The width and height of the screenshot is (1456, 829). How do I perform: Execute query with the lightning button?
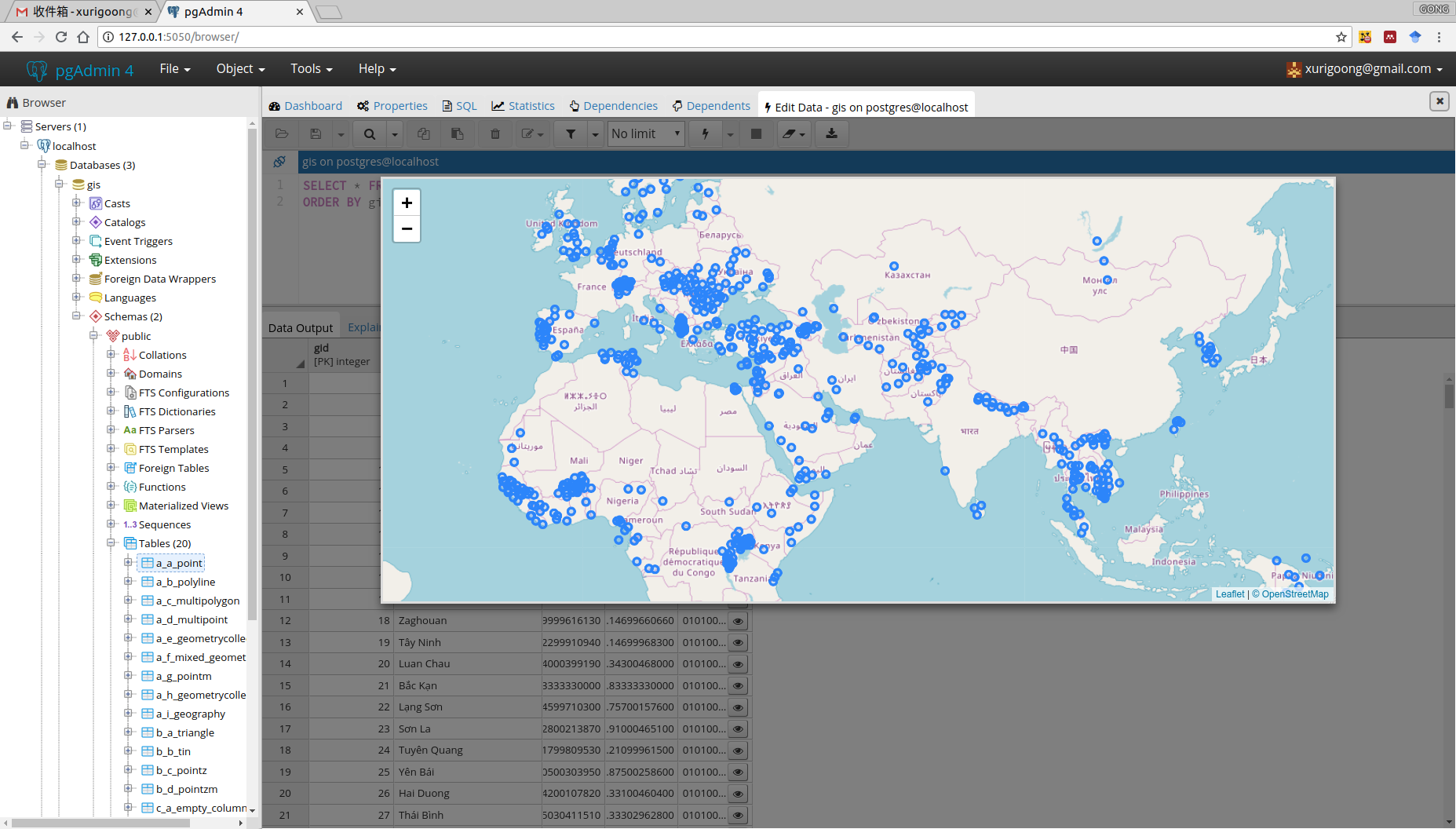tap(706, 134)
